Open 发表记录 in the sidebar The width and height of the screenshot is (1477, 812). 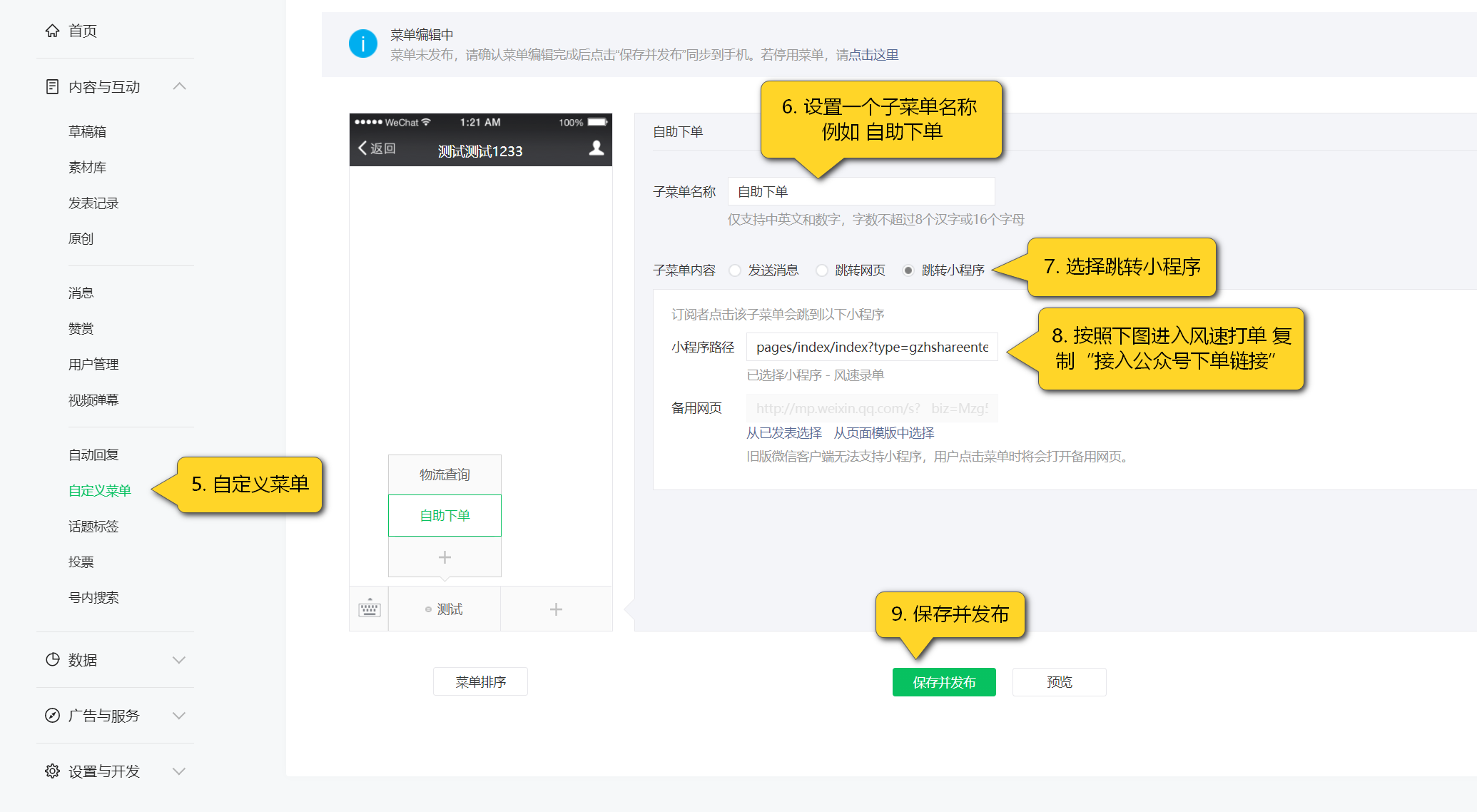tap(93, 203)
